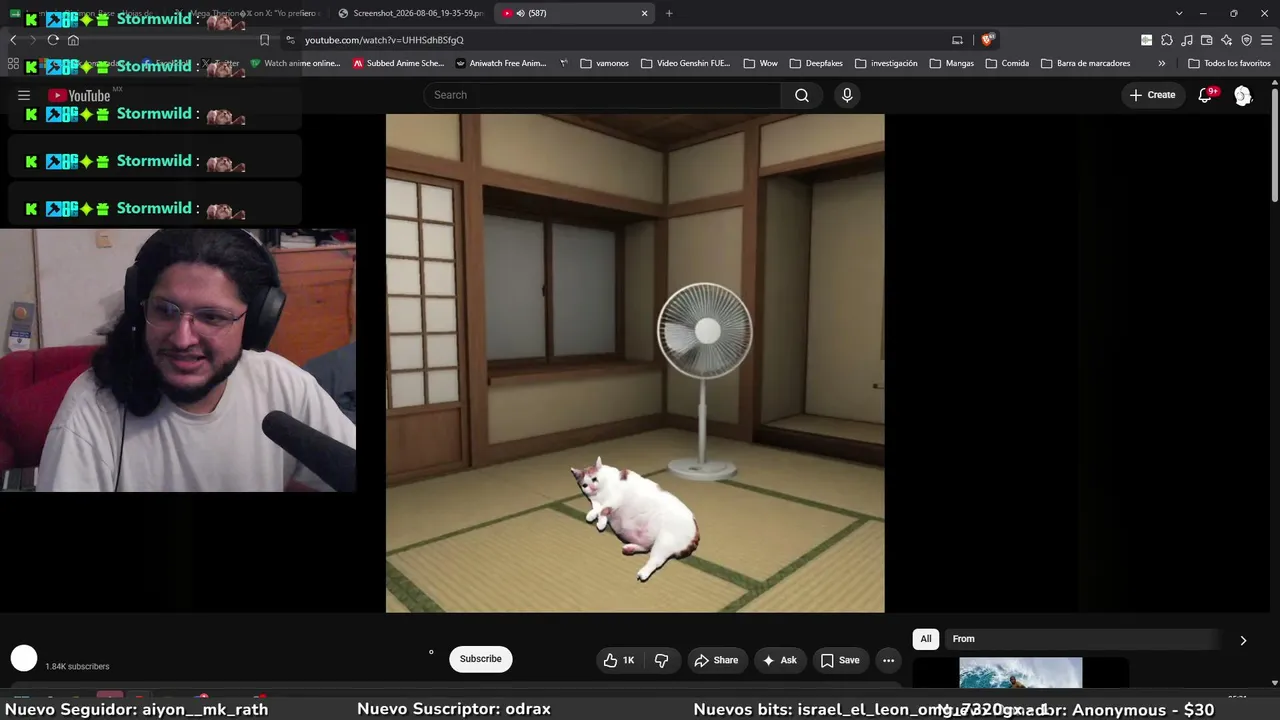Viewport: 1280px width, 720px height.
Task: Open the vamonos bookmark folder
Action: 604,63
